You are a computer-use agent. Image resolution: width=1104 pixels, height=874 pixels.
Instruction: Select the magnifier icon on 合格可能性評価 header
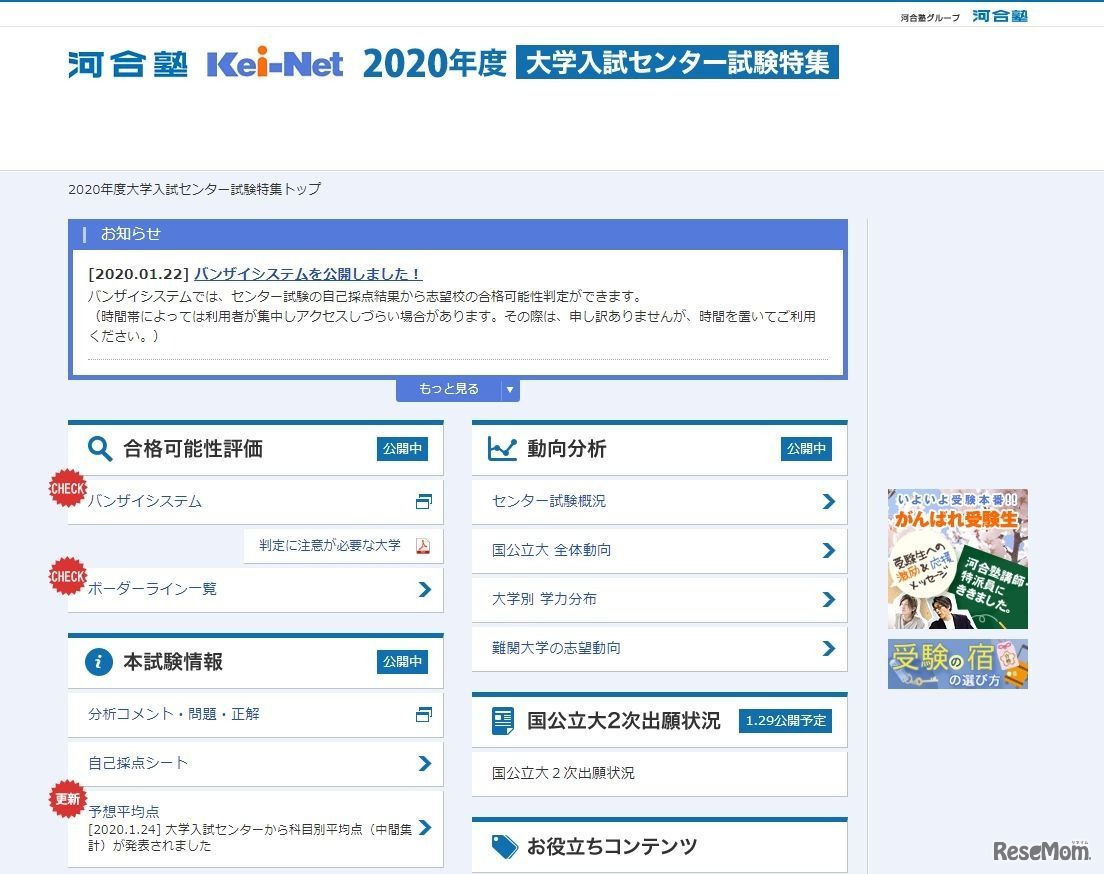pyautogui.click(x=98, y=449)
